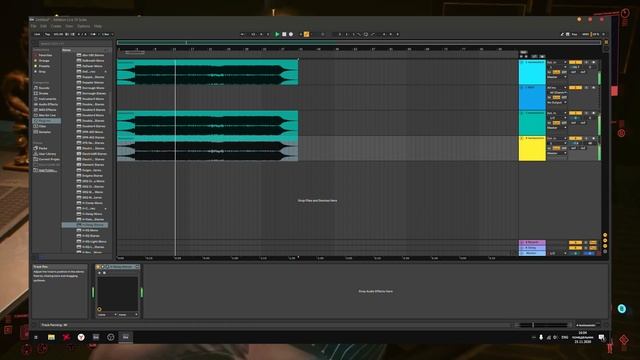Toggle the device activator in device view

pos(98,267)
